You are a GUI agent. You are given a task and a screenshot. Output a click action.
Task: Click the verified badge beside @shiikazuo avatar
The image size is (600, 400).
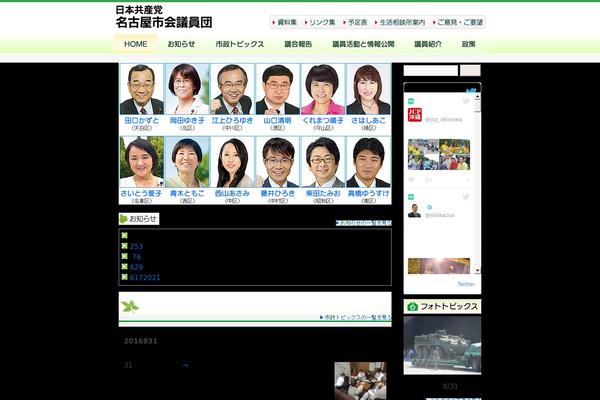point(429,207)
